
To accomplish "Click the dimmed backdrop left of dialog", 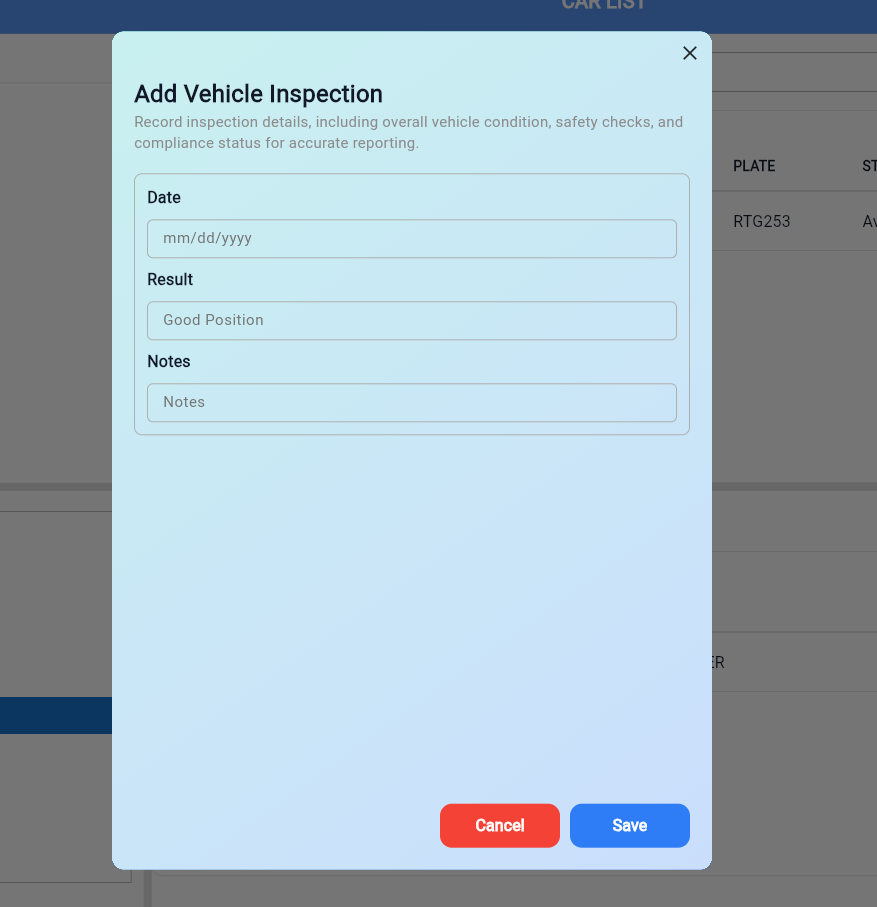I will tap(55, 300).
